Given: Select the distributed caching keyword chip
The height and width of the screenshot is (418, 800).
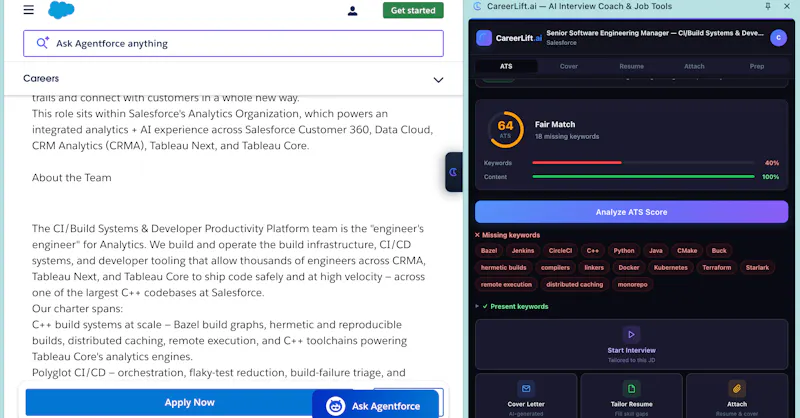Looking at the screenshot, I should 574,284.
